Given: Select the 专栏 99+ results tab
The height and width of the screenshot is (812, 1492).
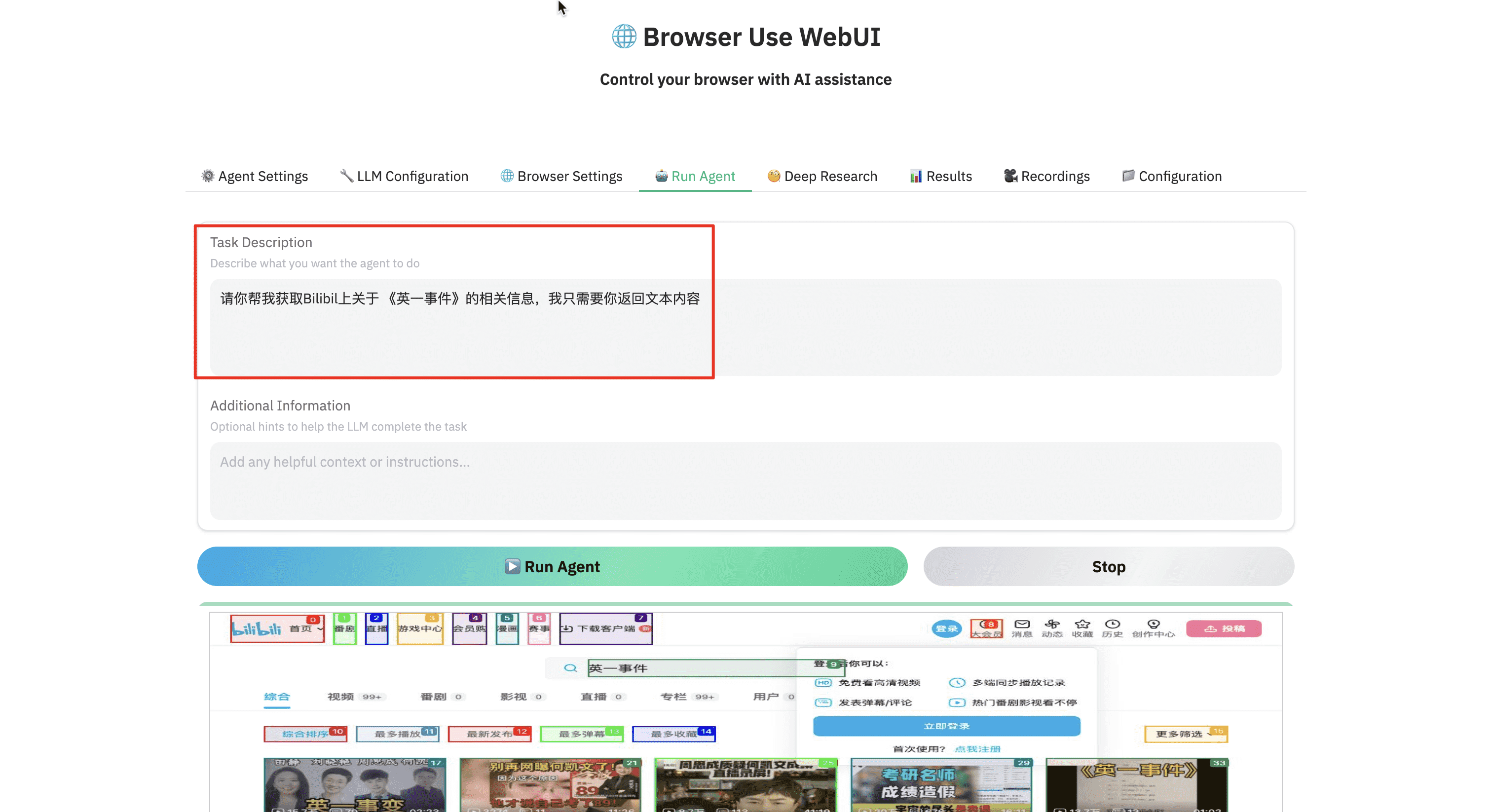Looking at the screenshot, I should pos(689,697).
